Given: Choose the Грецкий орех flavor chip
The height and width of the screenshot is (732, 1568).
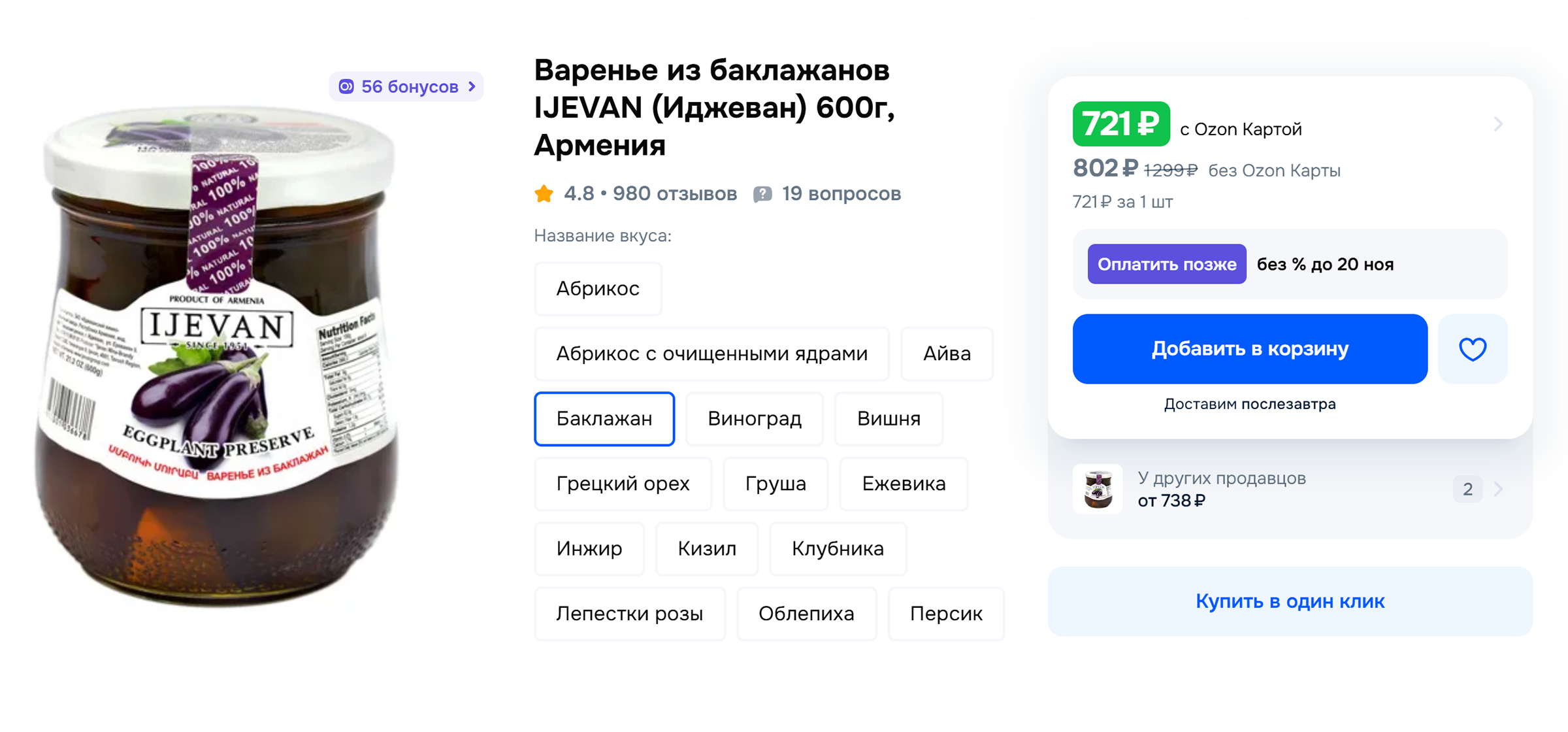Looking at the screenshot, I should coord(622,484).
